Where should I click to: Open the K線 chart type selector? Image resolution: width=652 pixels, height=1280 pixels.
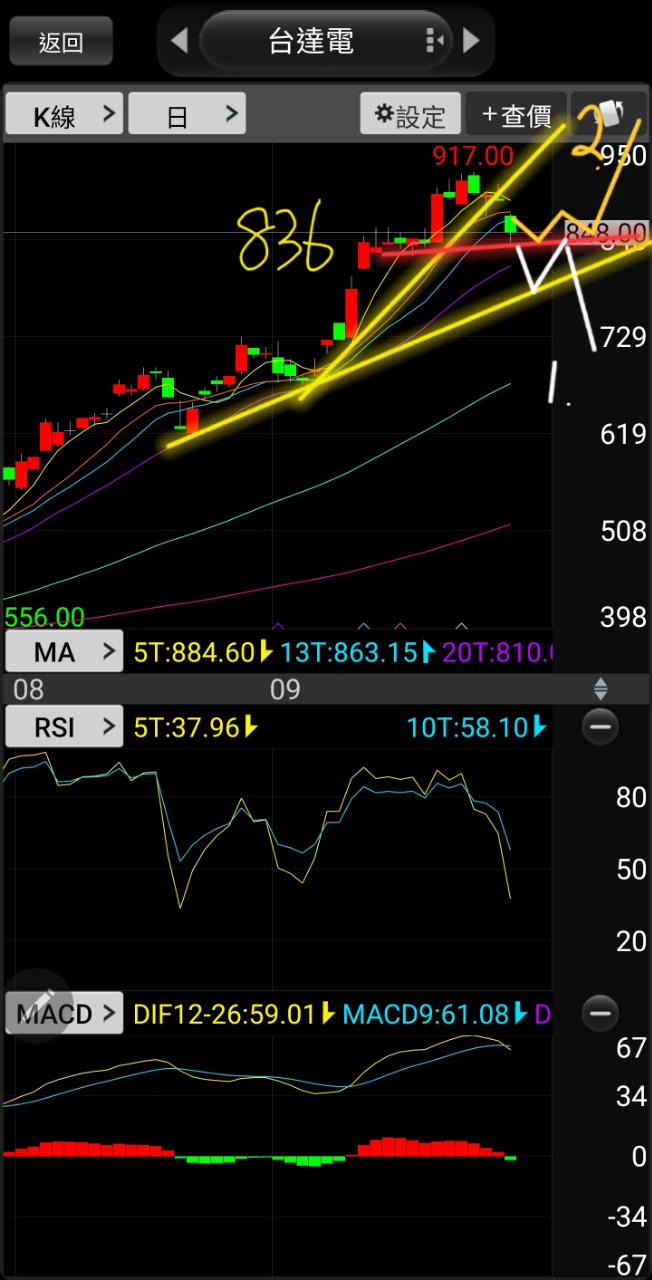pyautogui.click(x=64, y=115)
